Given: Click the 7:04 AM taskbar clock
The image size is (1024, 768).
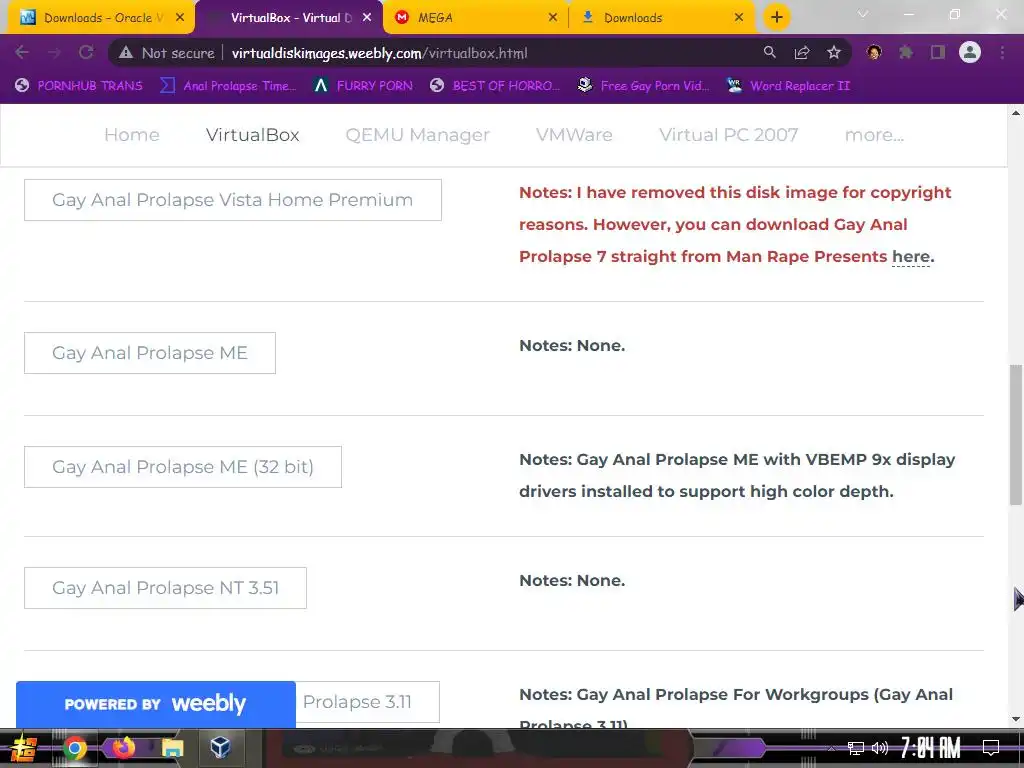Looking at the screenshot, I should pos(931,748).
